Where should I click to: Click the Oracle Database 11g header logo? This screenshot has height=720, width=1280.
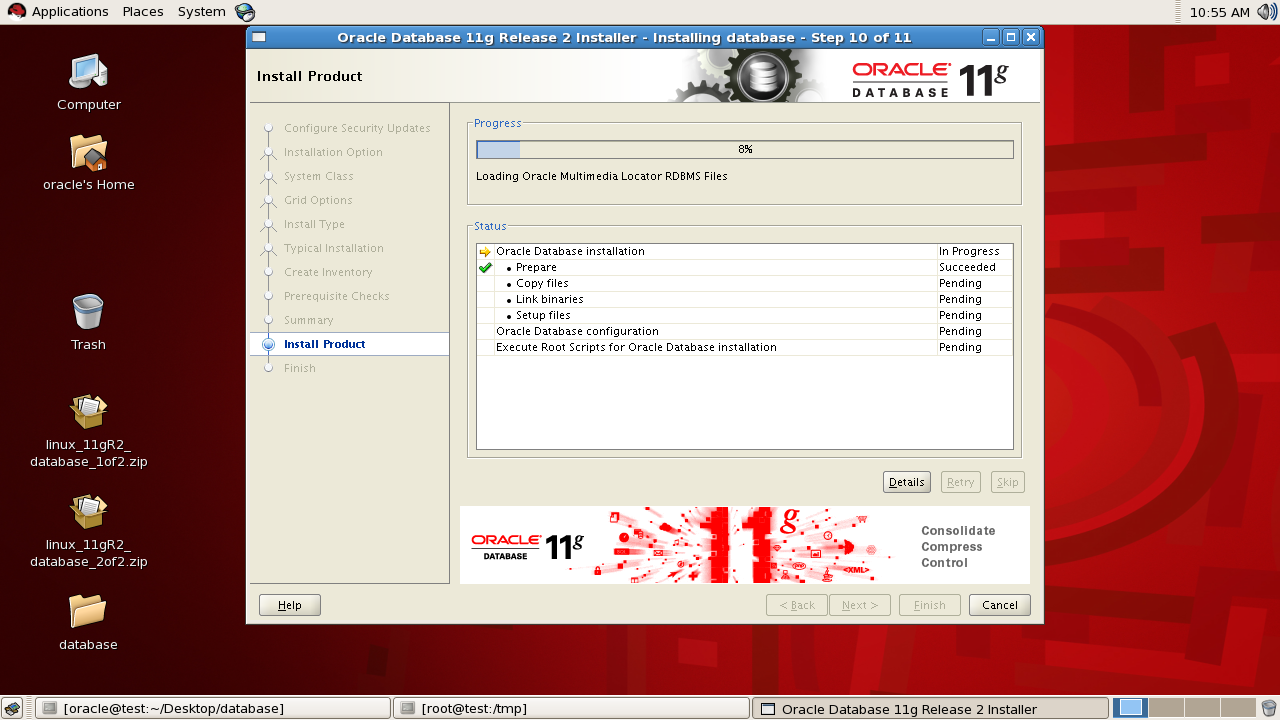click(x=930, y=77)
